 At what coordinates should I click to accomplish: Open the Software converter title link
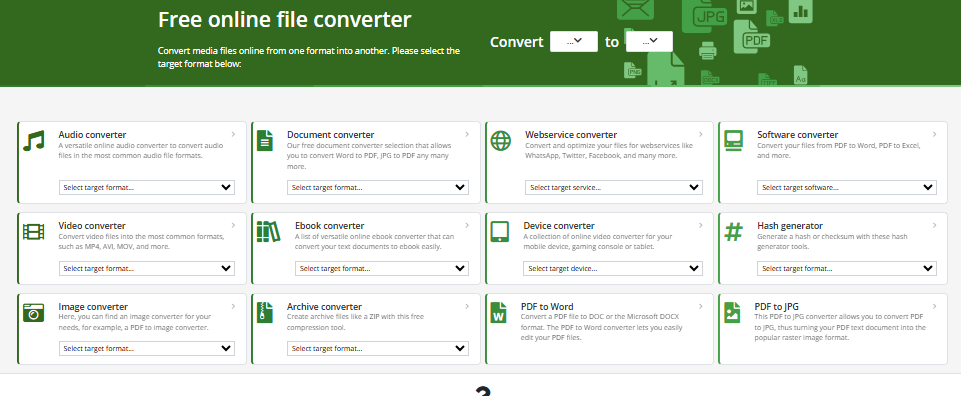[x=797, y=135]
